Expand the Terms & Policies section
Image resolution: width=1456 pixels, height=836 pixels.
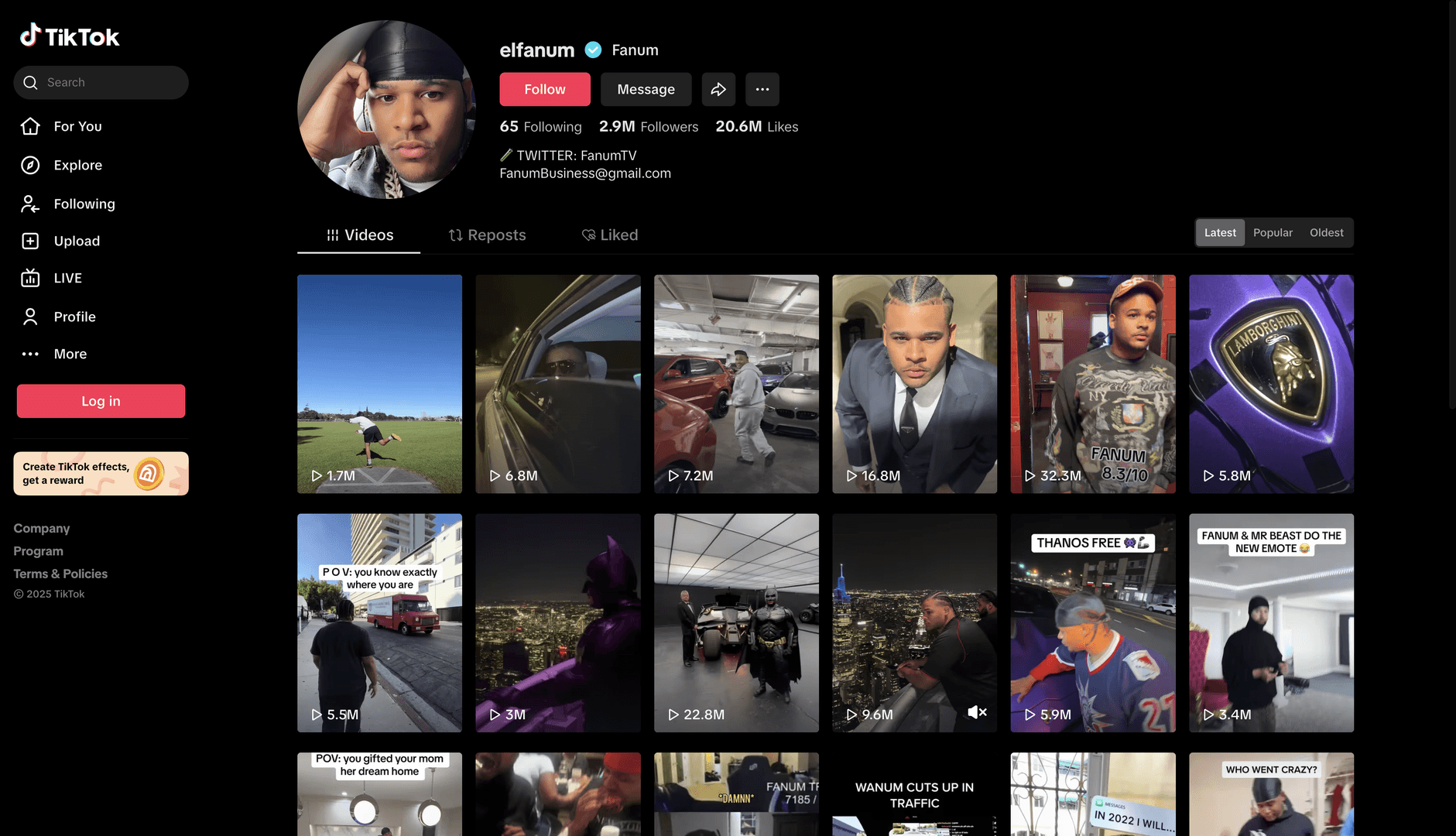pos(60,574)
